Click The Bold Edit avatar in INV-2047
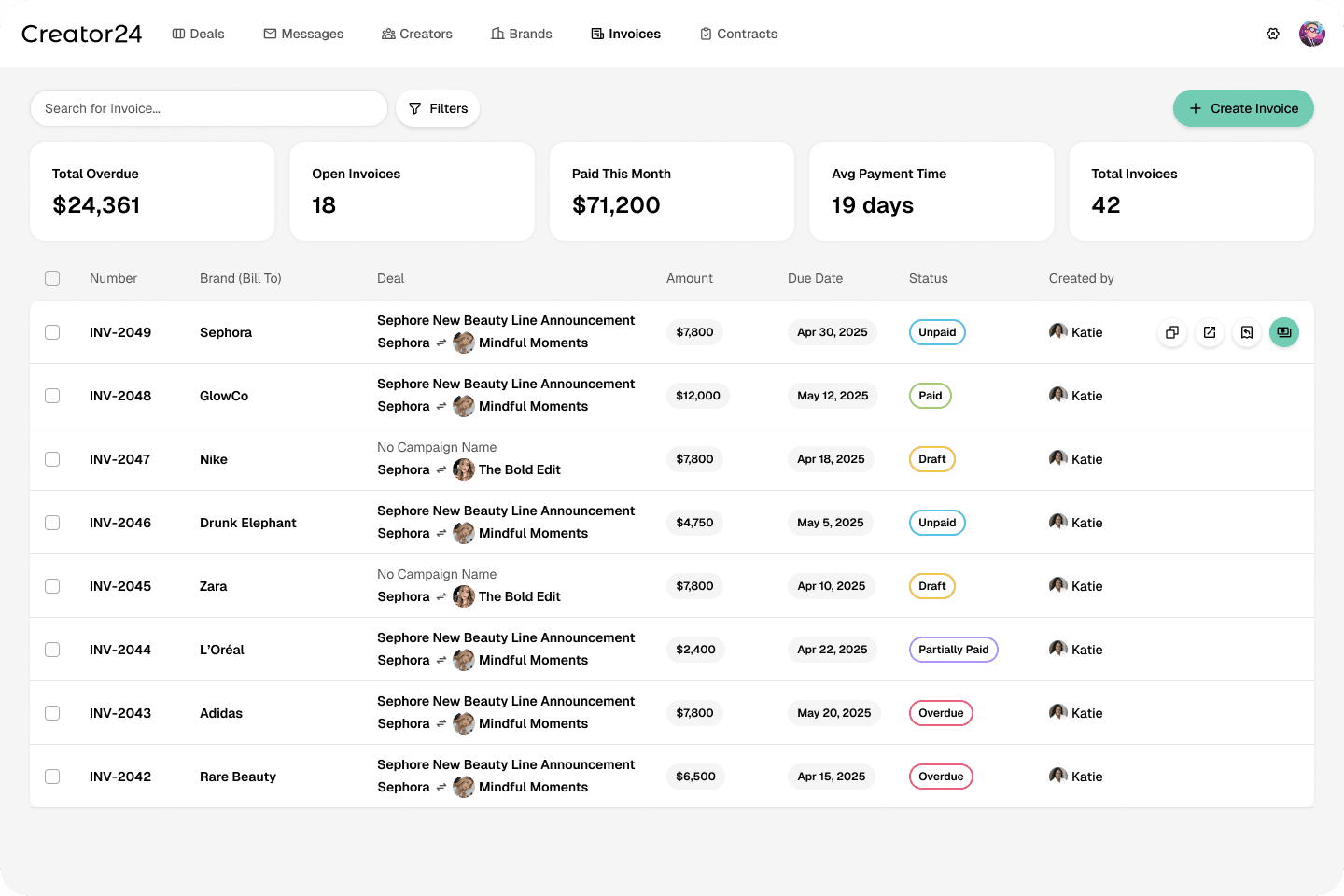 (x=464, y=469)
